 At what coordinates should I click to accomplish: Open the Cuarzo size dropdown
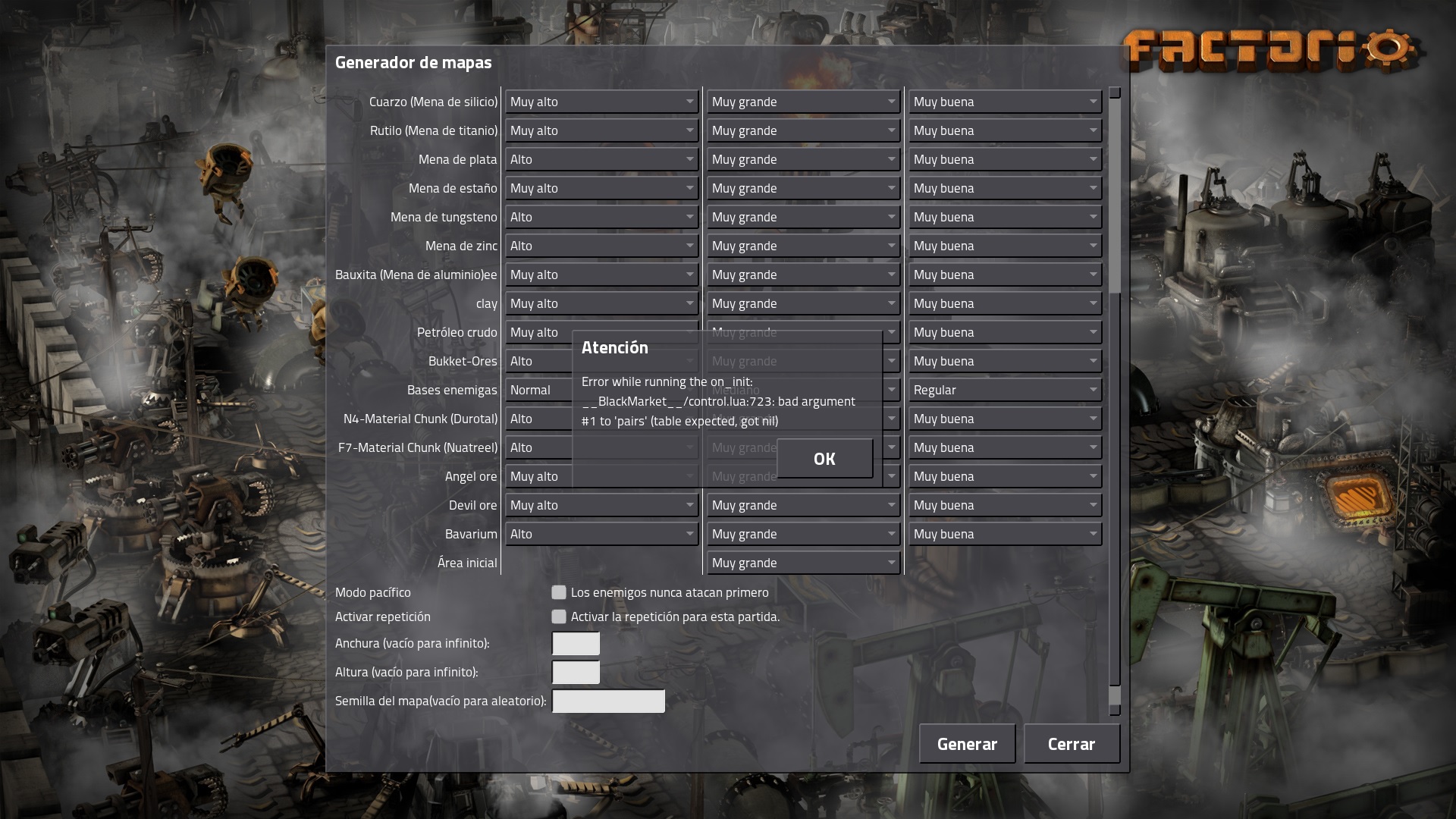coord(804,102)
